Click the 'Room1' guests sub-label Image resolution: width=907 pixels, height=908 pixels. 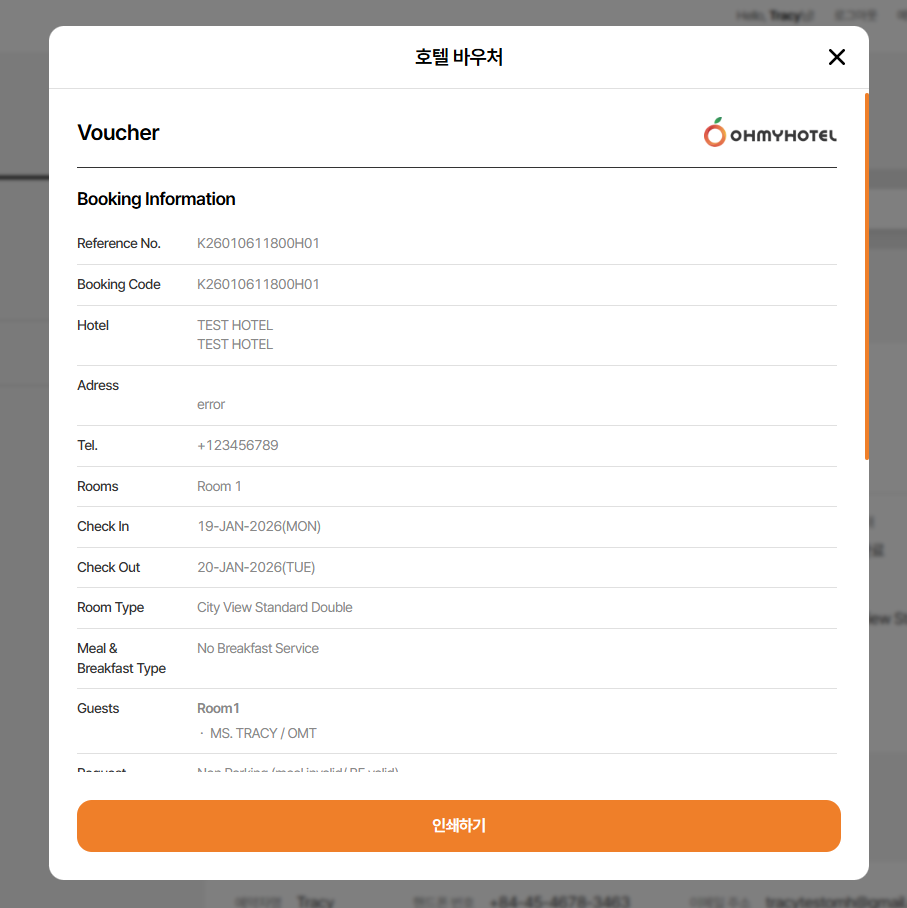point(218,709)
